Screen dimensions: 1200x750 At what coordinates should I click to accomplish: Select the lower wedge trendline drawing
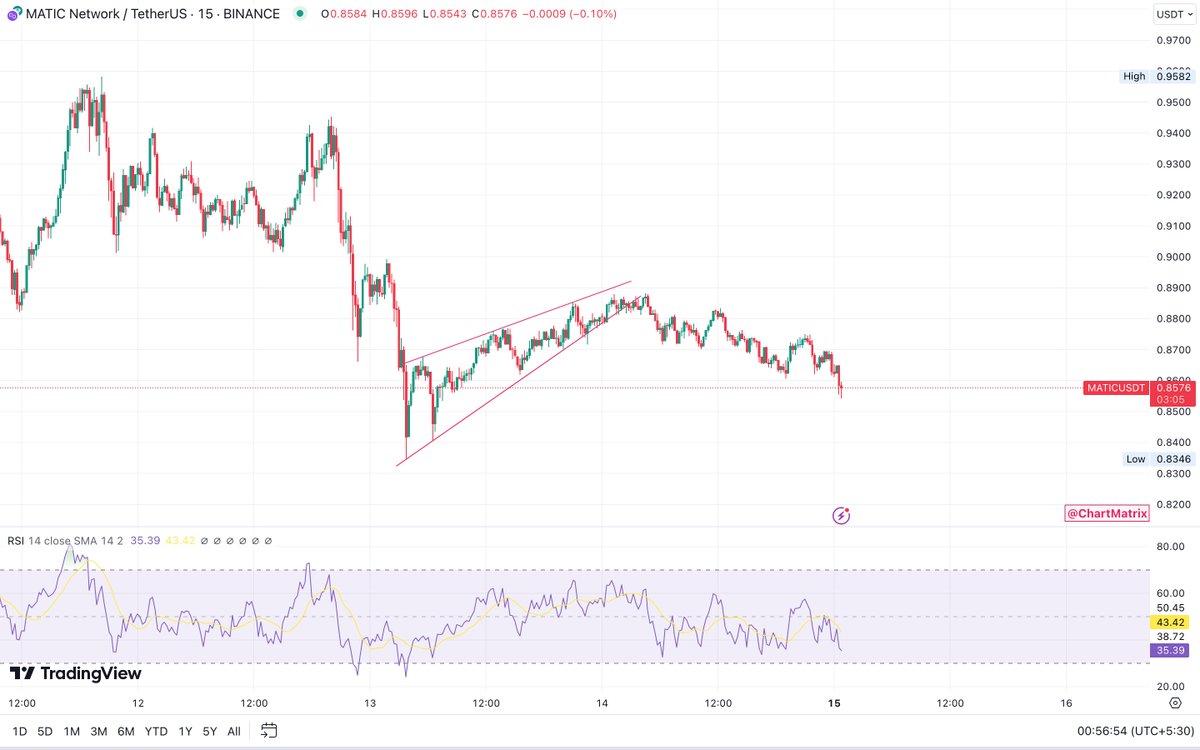click(x=520, y=380)
